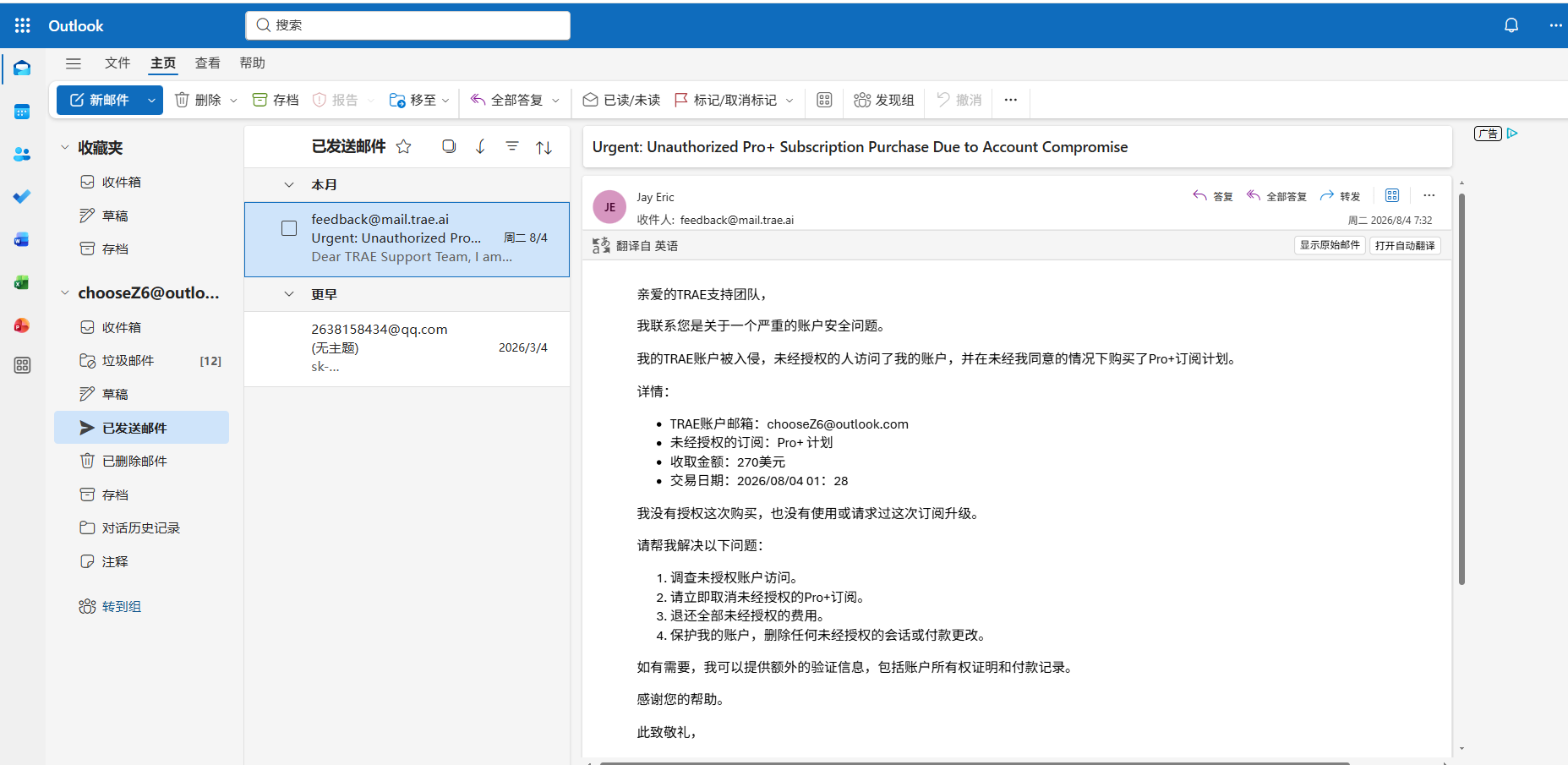Open the message list filter
Screen dimensions: 1568x765
coord(512,146)
